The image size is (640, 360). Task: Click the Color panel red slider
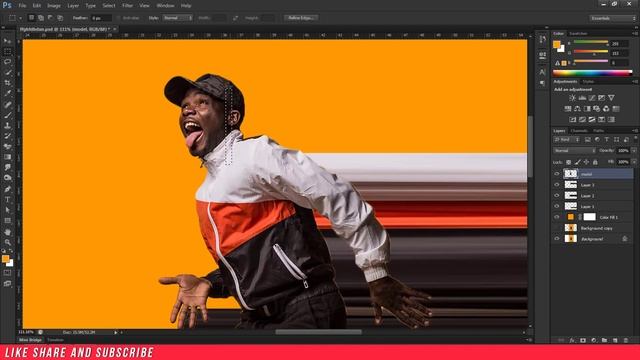pyautogui.click(x=591, y=42)
